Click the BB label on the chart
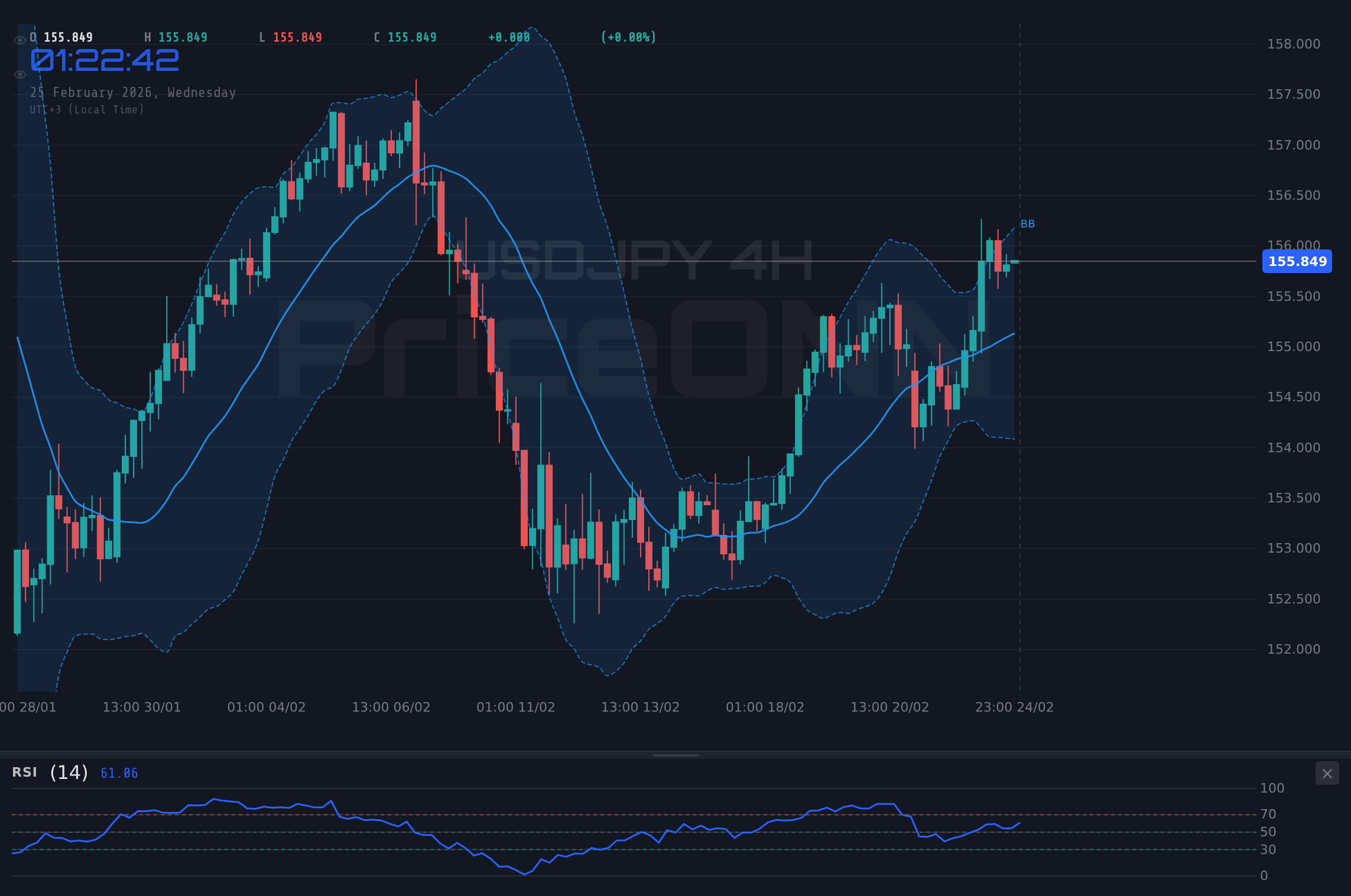This screenshot has height=896, width=1351. [x=1027, y=224]
